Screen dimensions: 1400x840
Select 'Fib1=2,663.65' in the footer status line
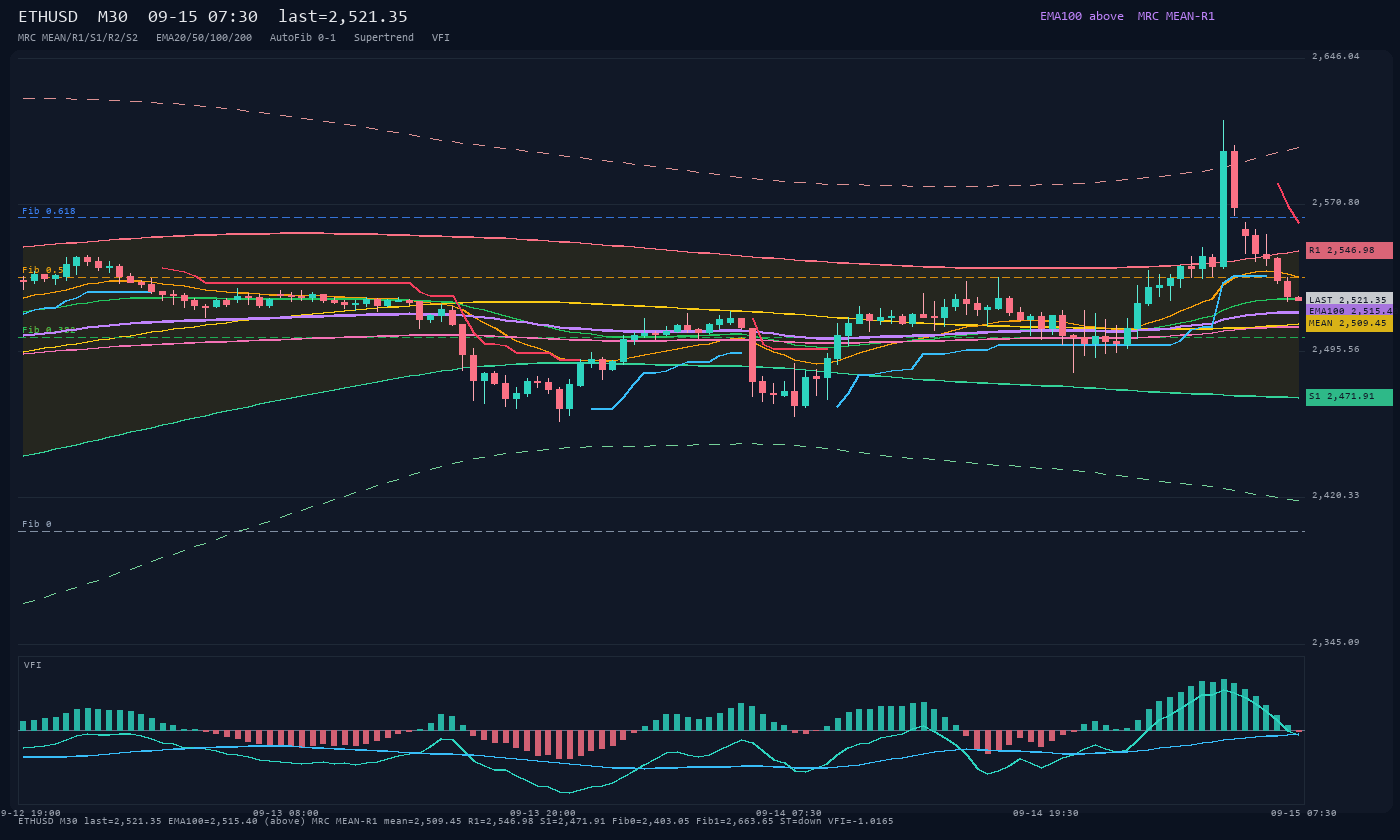736,821
